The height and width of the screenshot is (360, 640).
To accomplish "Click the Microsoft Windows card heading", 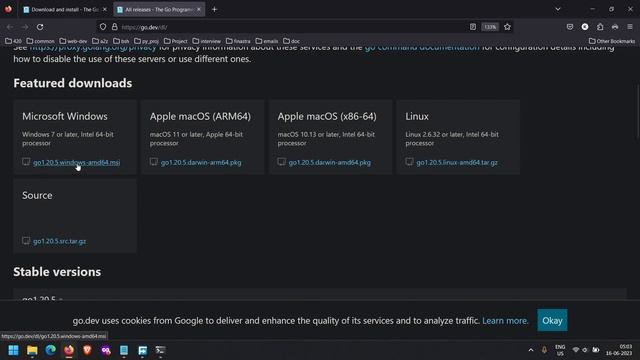I will [x=65, y=116].
